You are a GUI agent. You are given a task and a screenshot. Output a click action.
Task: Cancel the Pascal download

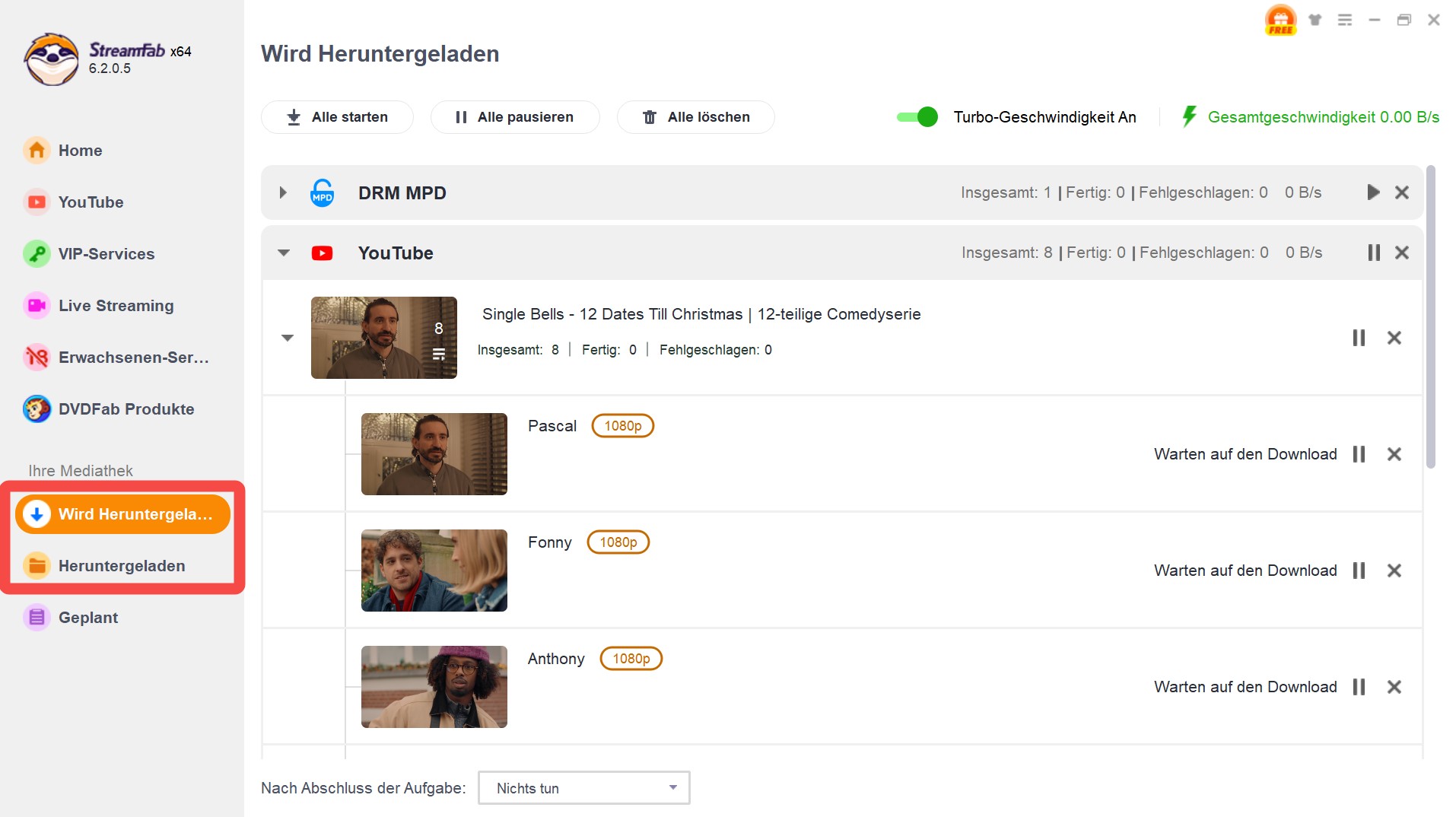[x=1394, y=454]
